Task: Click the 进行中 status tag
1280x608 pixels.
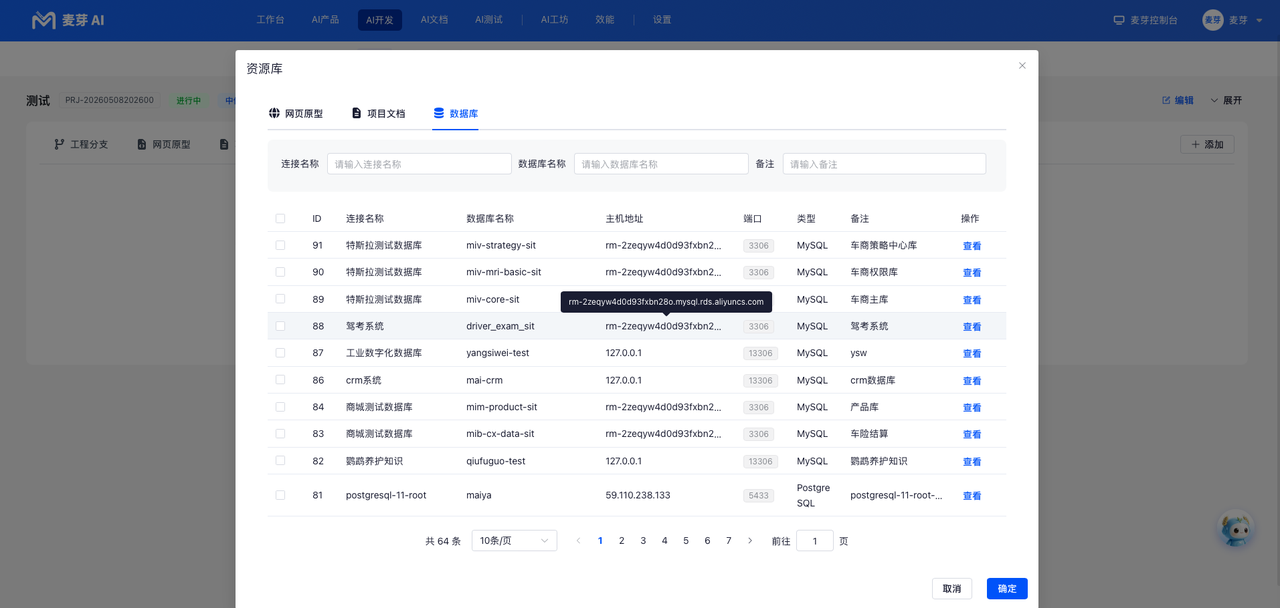Action: pos(189,100)
